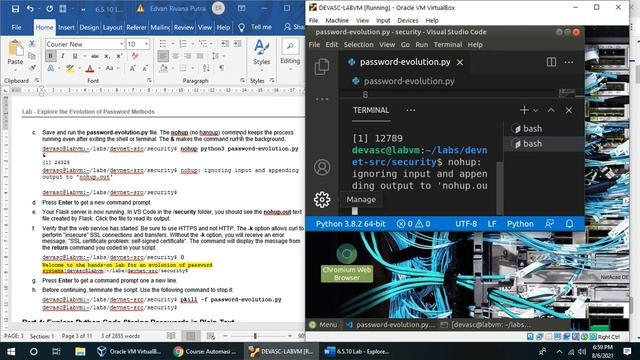Click the LF line ending status item
Screen dimensions: 640x360
(492, 224)
